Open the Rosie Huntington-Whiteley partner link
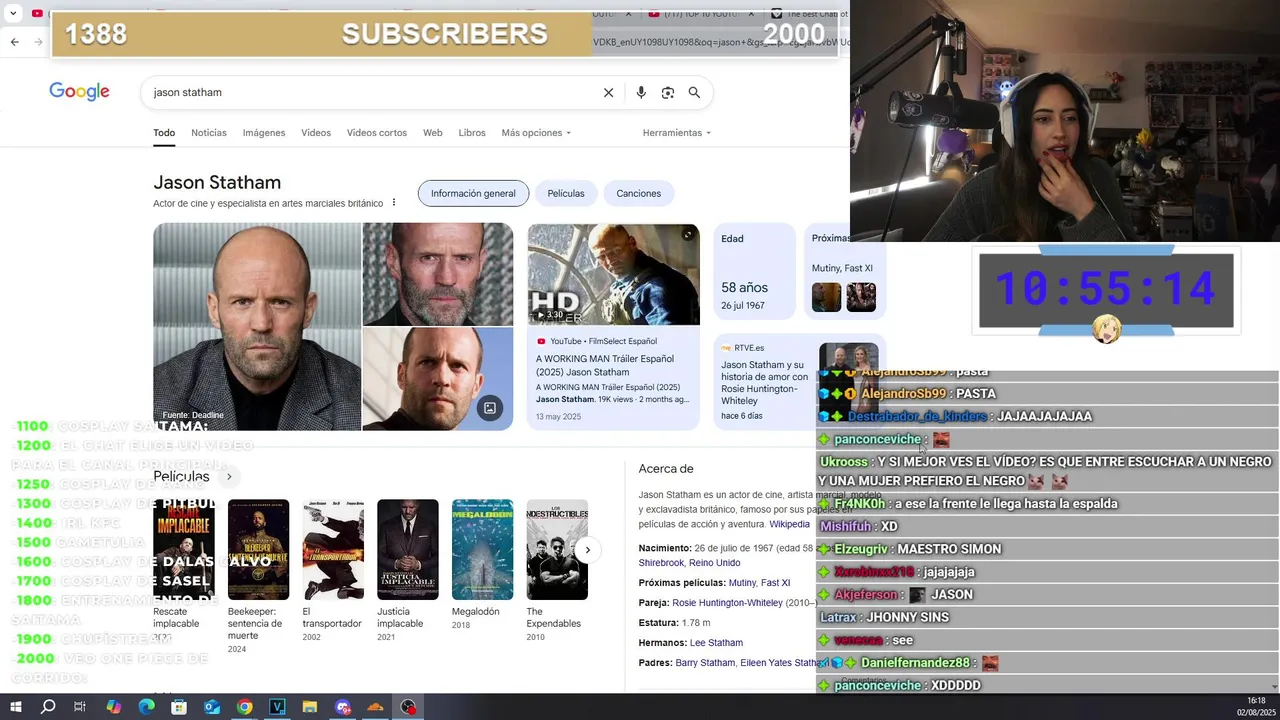 click(727, 603)
